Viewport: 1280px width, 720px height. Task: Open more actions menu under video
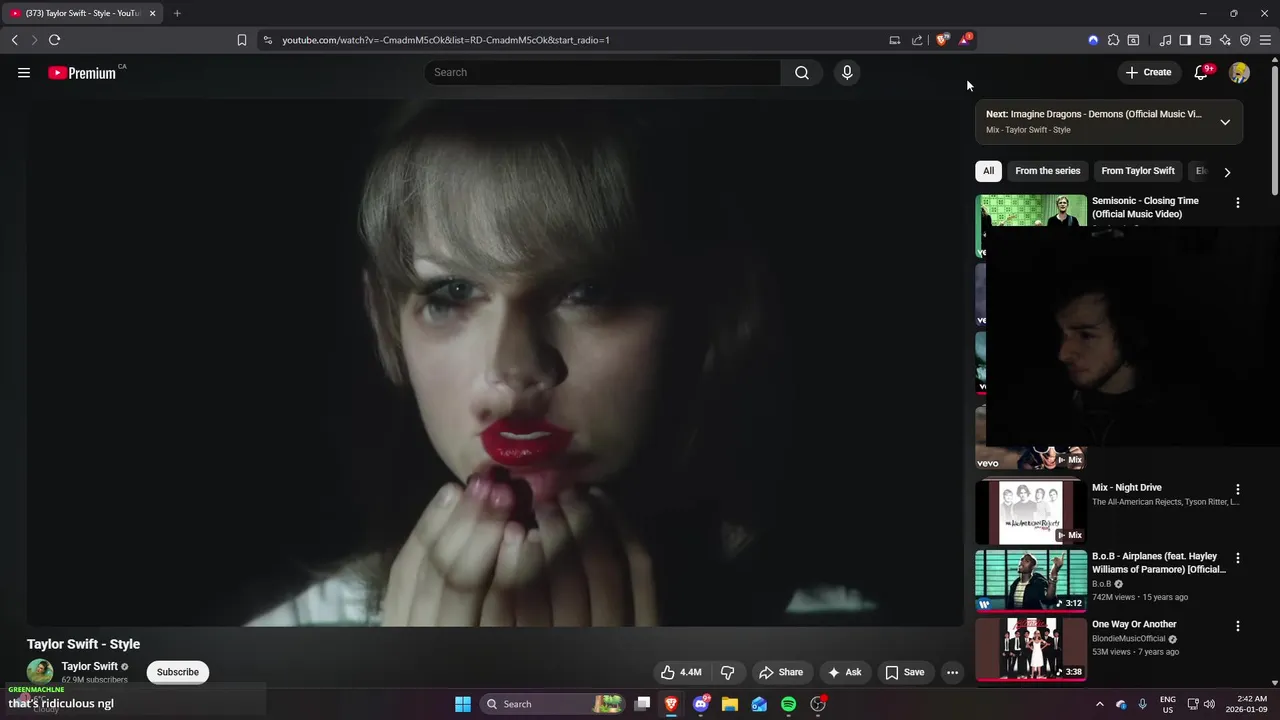(x=952, y=672)
